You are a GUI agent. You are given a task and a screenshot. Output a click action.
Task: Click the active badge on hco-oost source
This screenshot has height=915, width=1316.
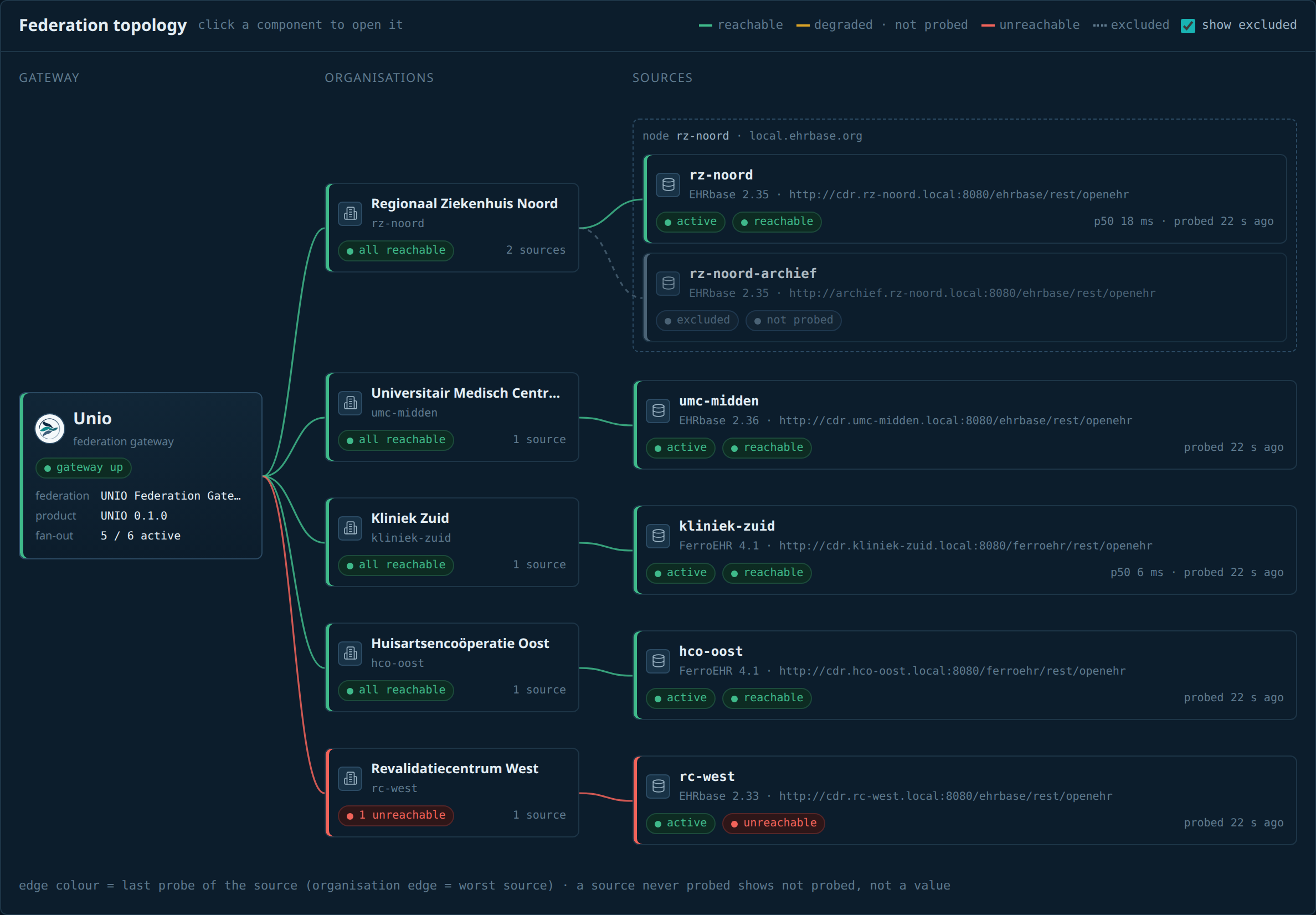pyautogui.click(x=680, y=698)
